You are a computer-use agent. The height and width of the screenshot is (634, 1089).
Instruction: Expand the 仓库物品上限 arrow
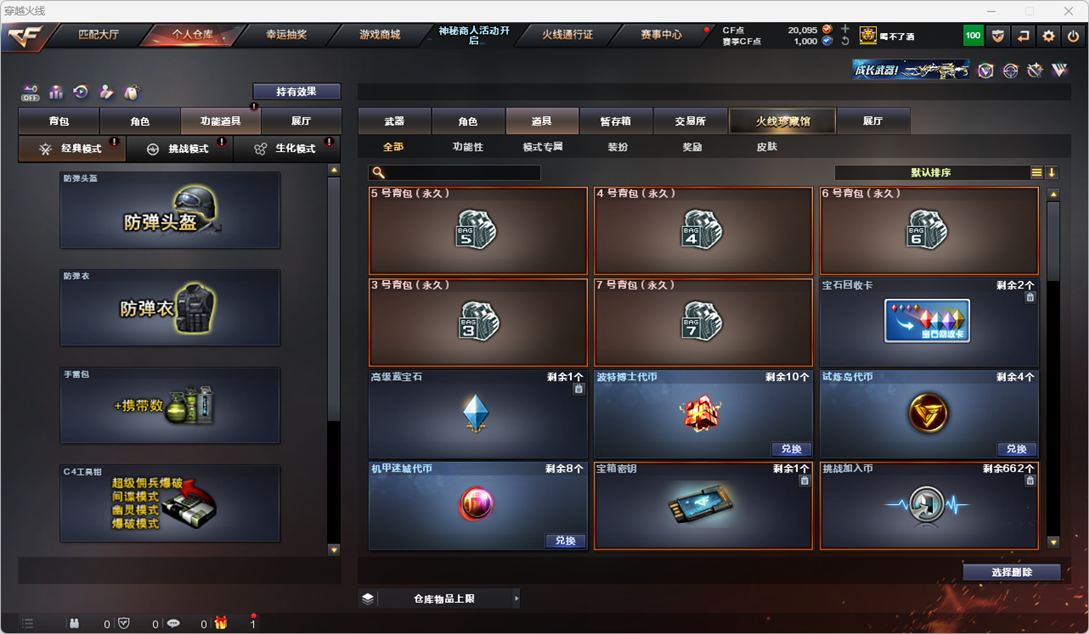point(516,598)
